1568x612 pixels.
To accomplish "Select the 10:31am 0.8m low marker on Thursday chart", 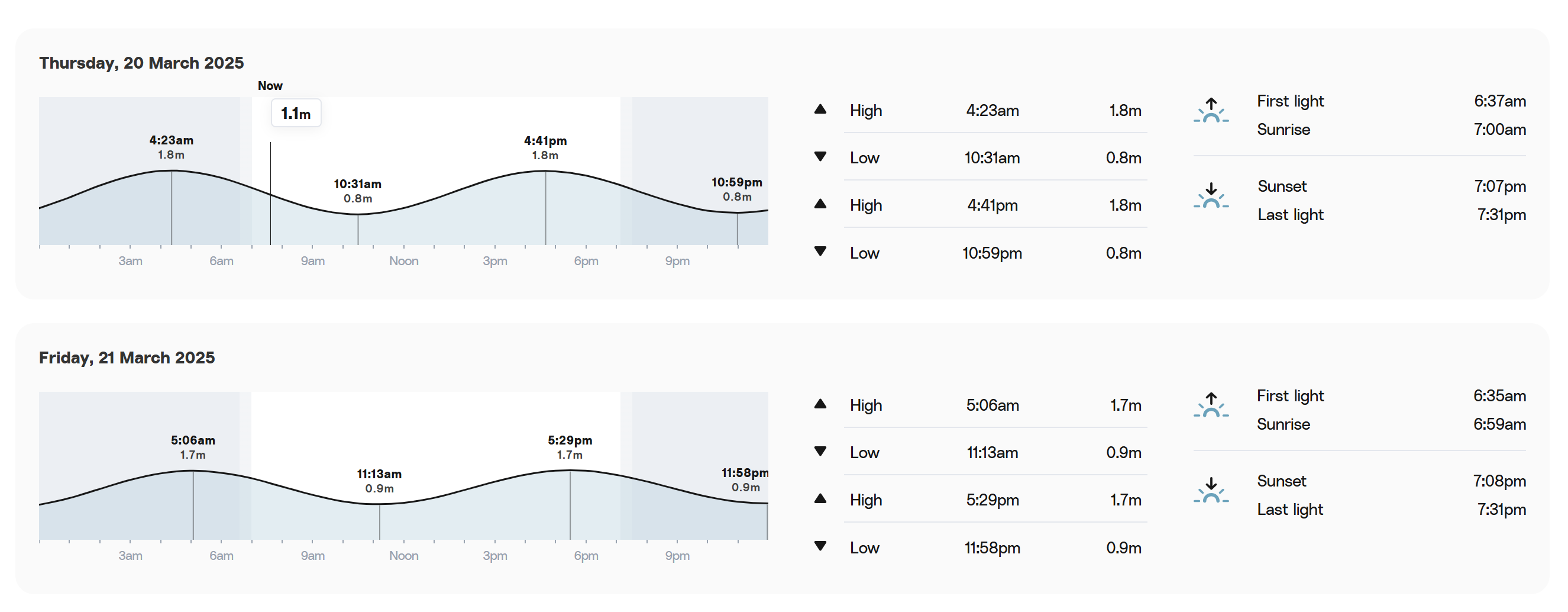I will pyautogui.click(x=358, y=191).
